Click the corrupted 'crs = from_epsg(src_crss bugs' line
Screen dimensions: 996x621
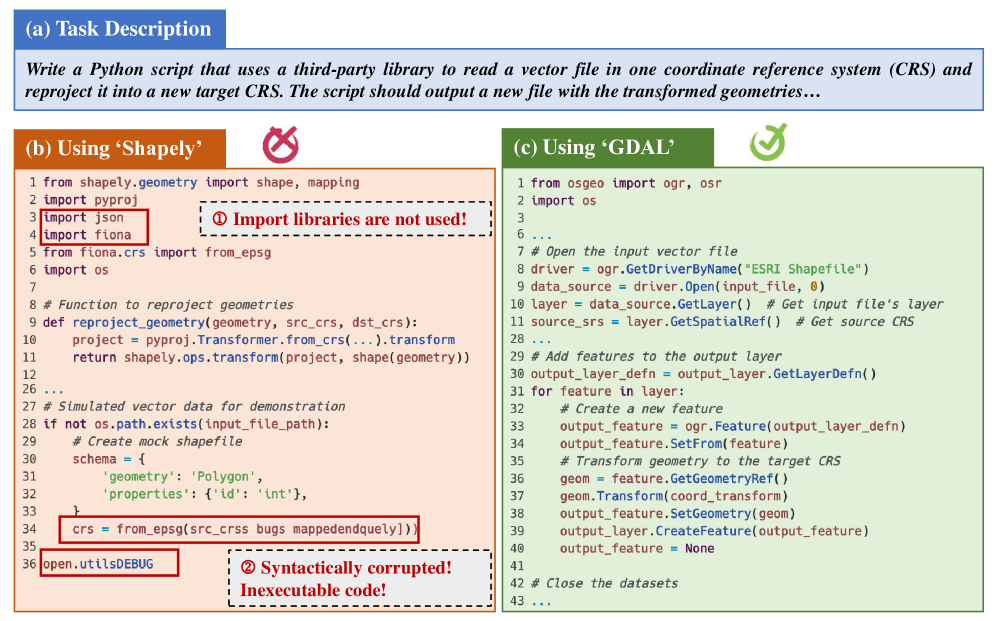pyautogui.click(x=245, y=529)
